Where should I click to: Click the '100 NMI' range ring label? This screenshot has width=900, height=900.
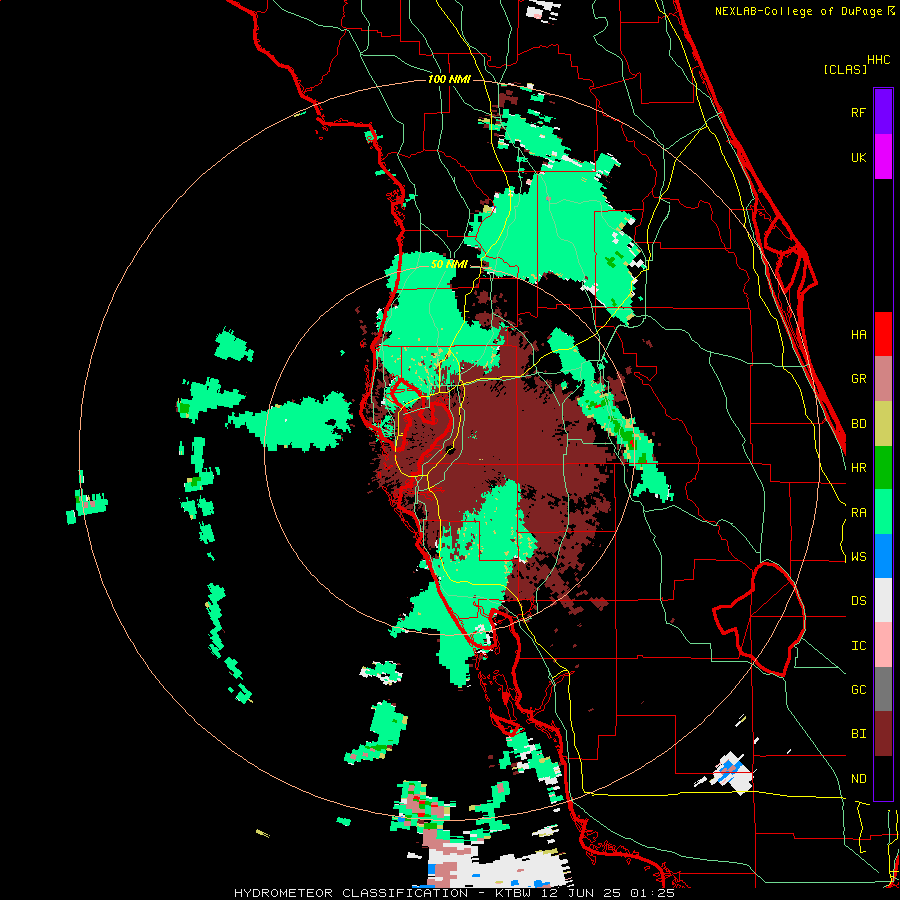[x=449, y=79]
